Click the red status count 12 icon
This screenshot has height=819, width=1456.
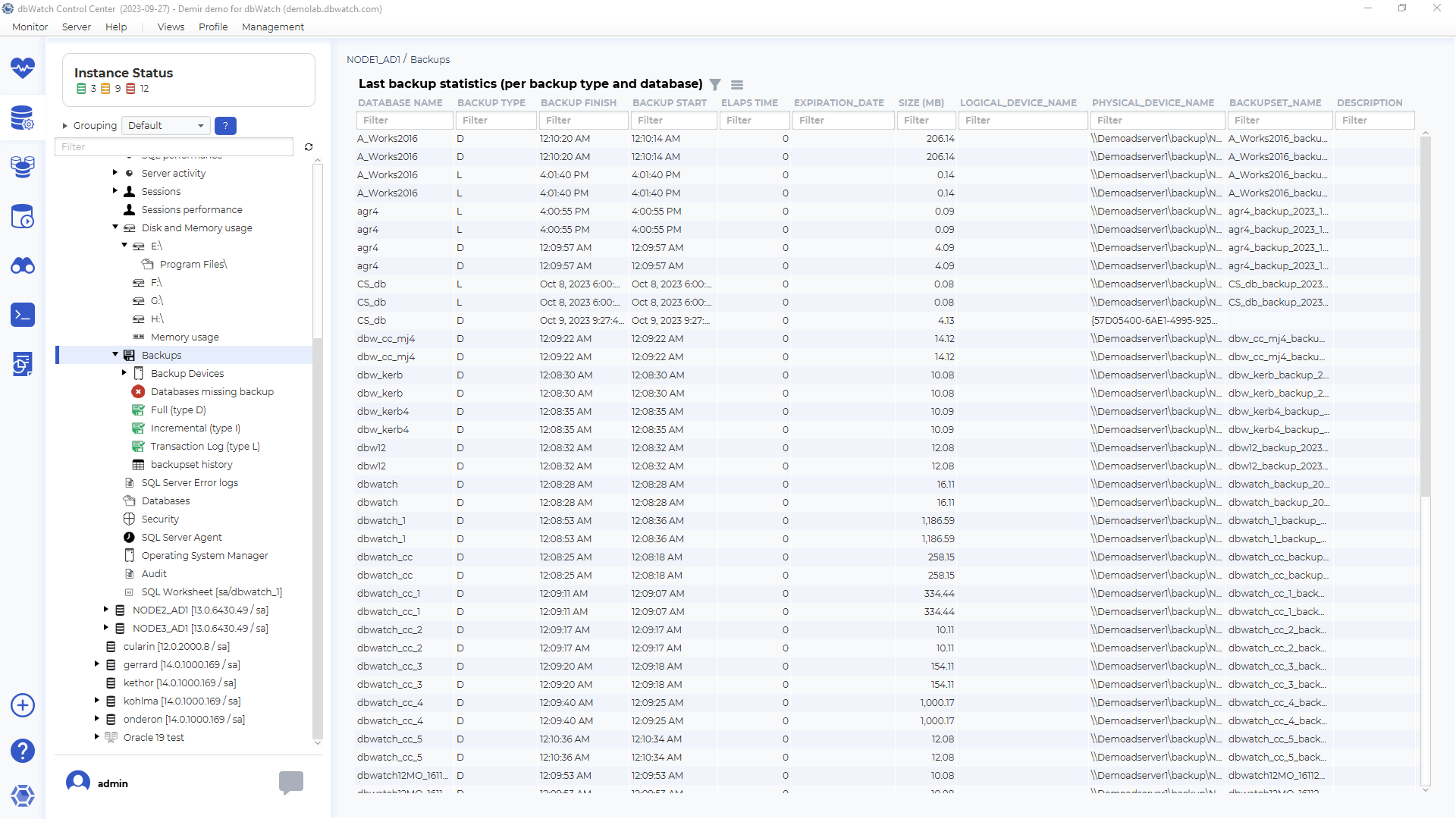(130, 89)
